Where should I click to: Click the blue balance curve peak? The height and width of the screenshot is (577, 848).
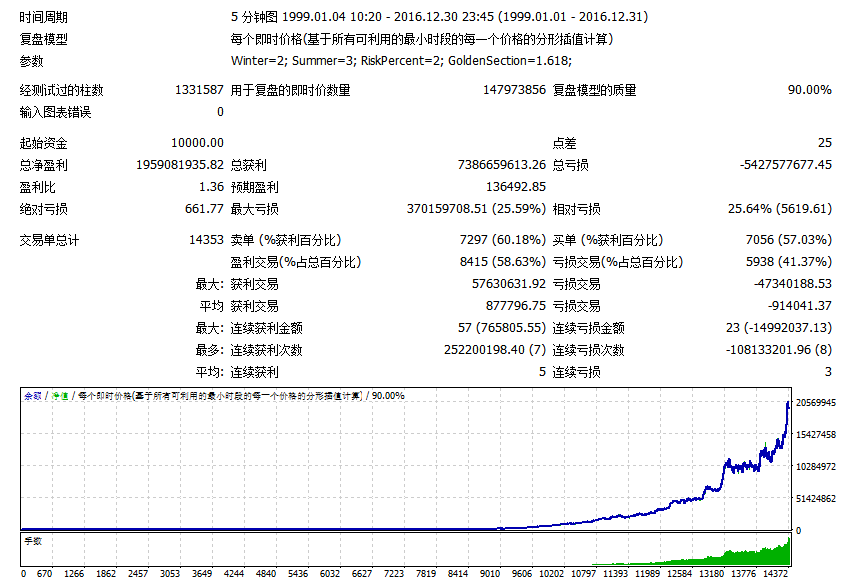point(788,403)
